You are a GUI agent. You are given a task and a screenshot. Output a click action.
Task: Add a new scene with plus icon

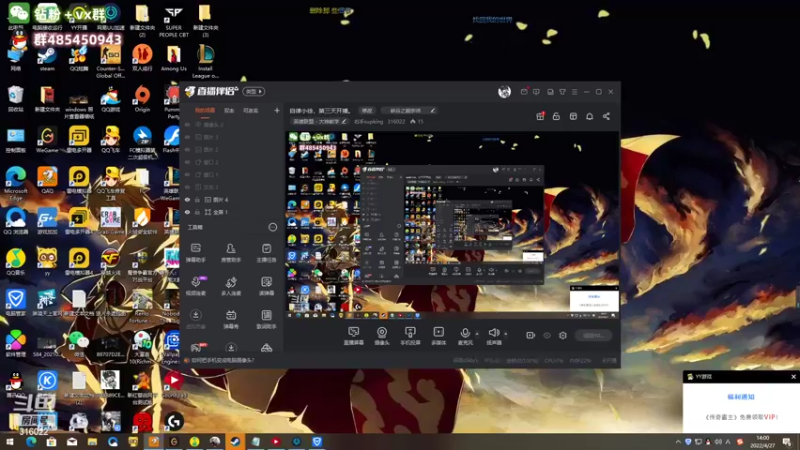[x=277, y=110]
